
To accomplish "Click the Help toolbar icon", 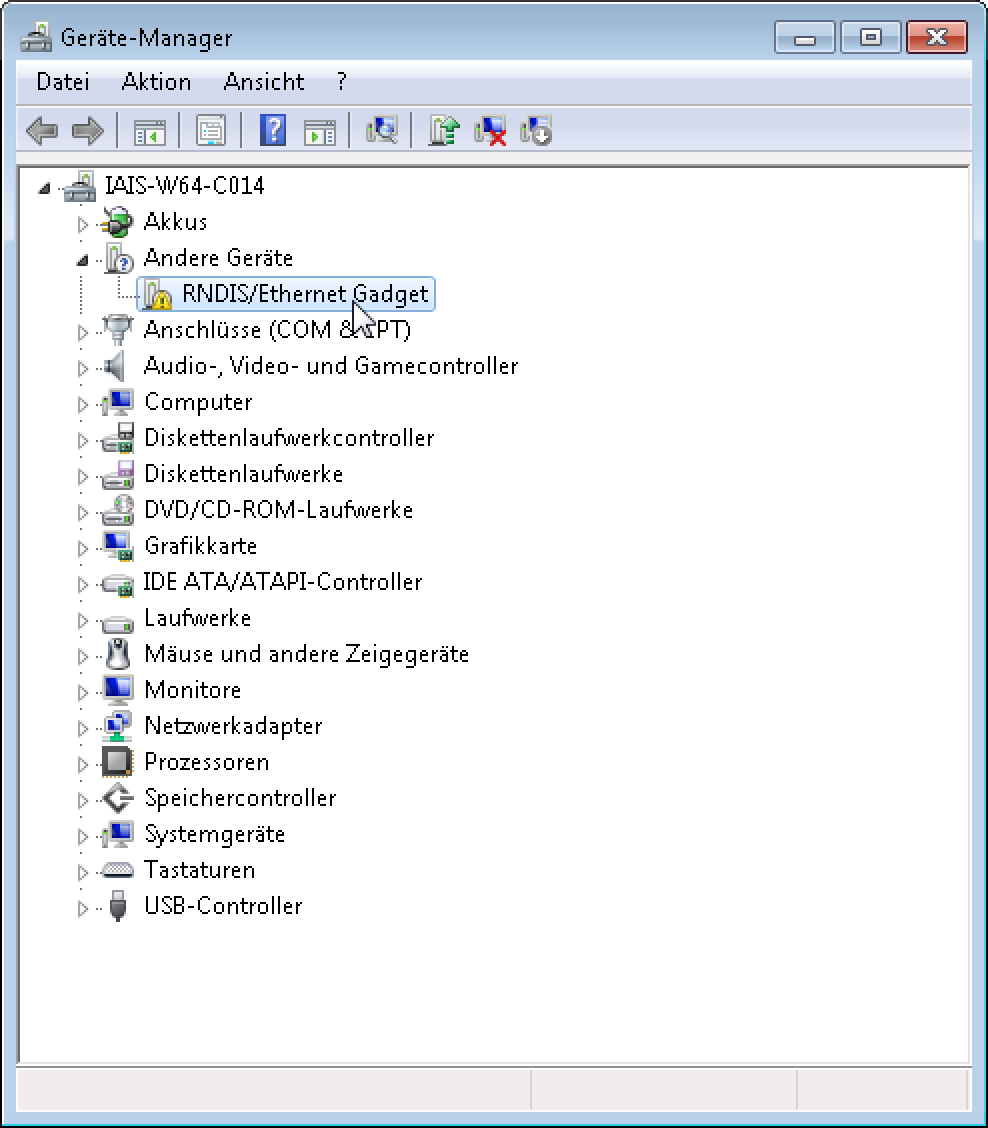I will coord(272,130).
